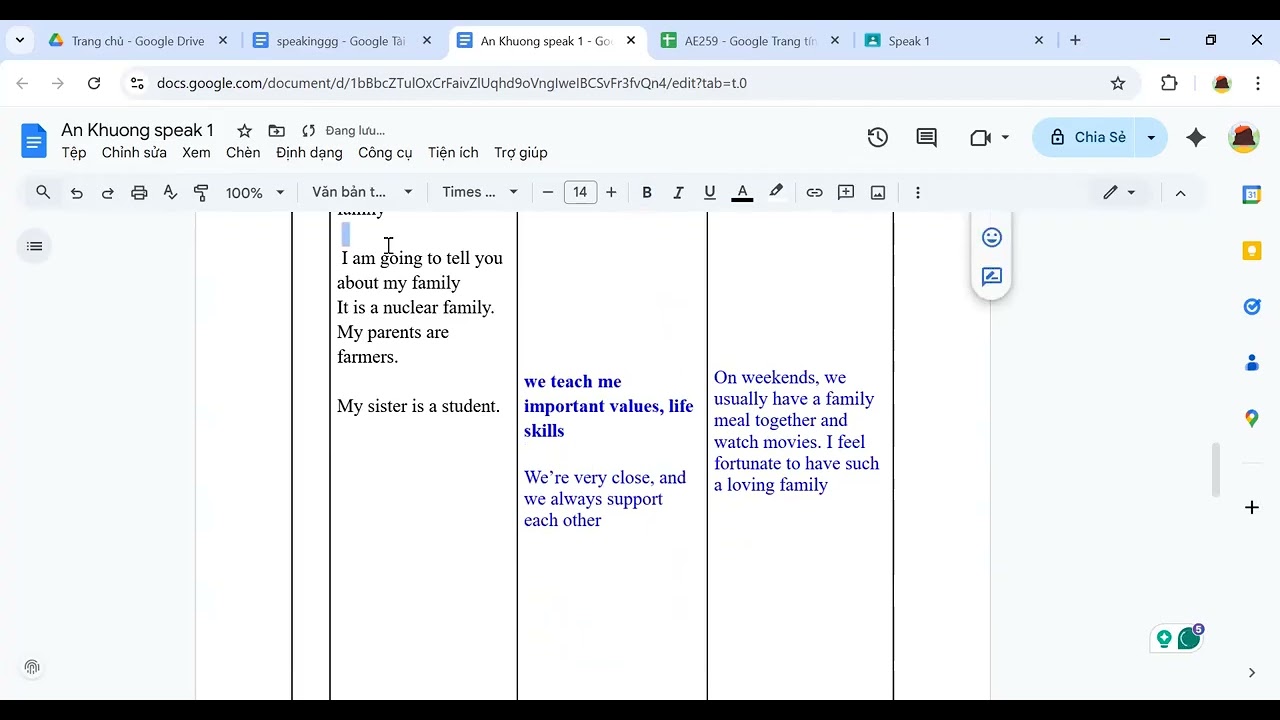The image size is (1280, 720).
Task: Rename the document title An Khuong speak 1
Action: point(137,130)
